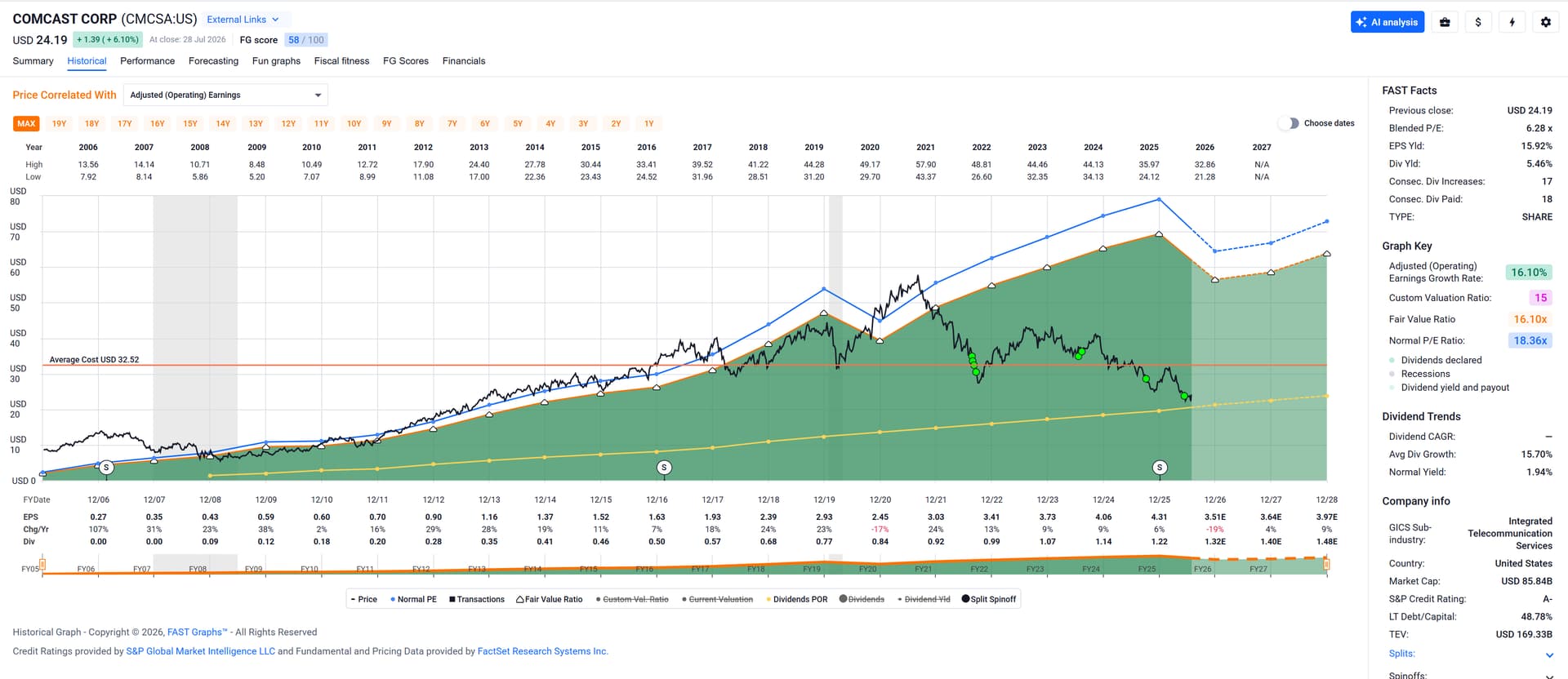Click the +1.39 (+6.10%) price change badge
Viewport: 1568px width, 679px height.
(108, 40)
